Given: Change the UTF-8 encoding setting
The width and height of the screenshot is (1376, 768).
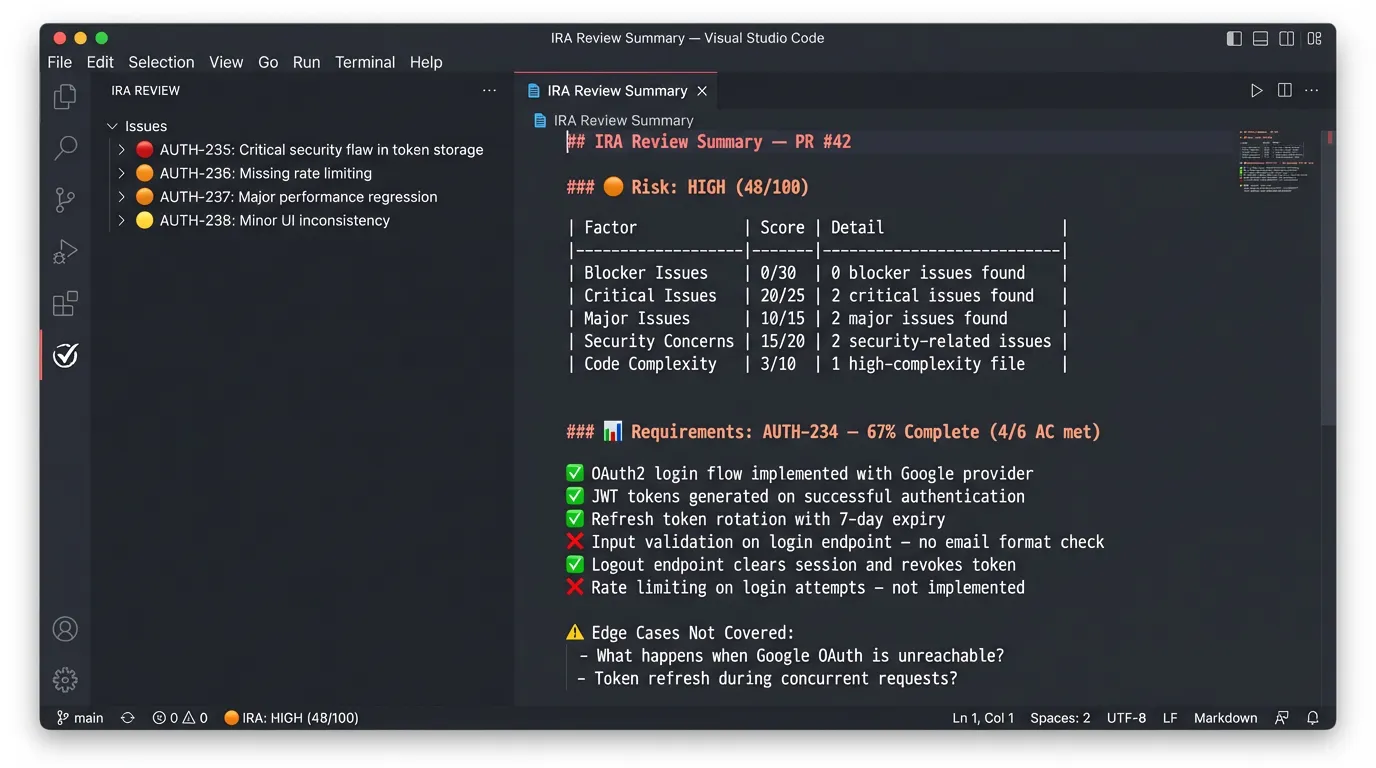Looking at the screenshot, I should click(1126, 718).
